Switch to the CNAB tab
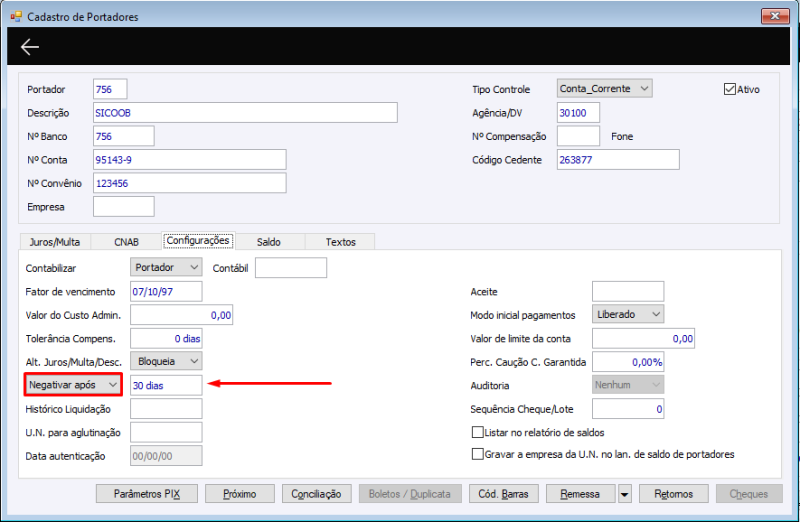The height and width of the screenshot is (522, 800). 126,242
